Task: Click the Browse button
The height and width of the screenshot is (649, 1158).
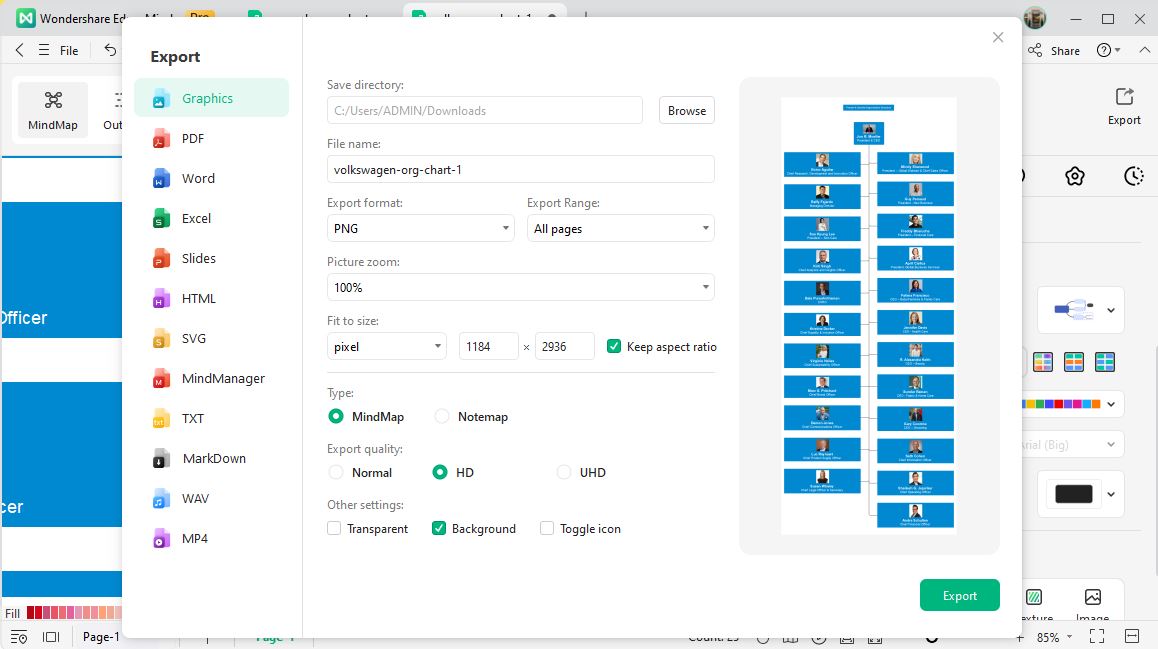Action: click(686, 110)
